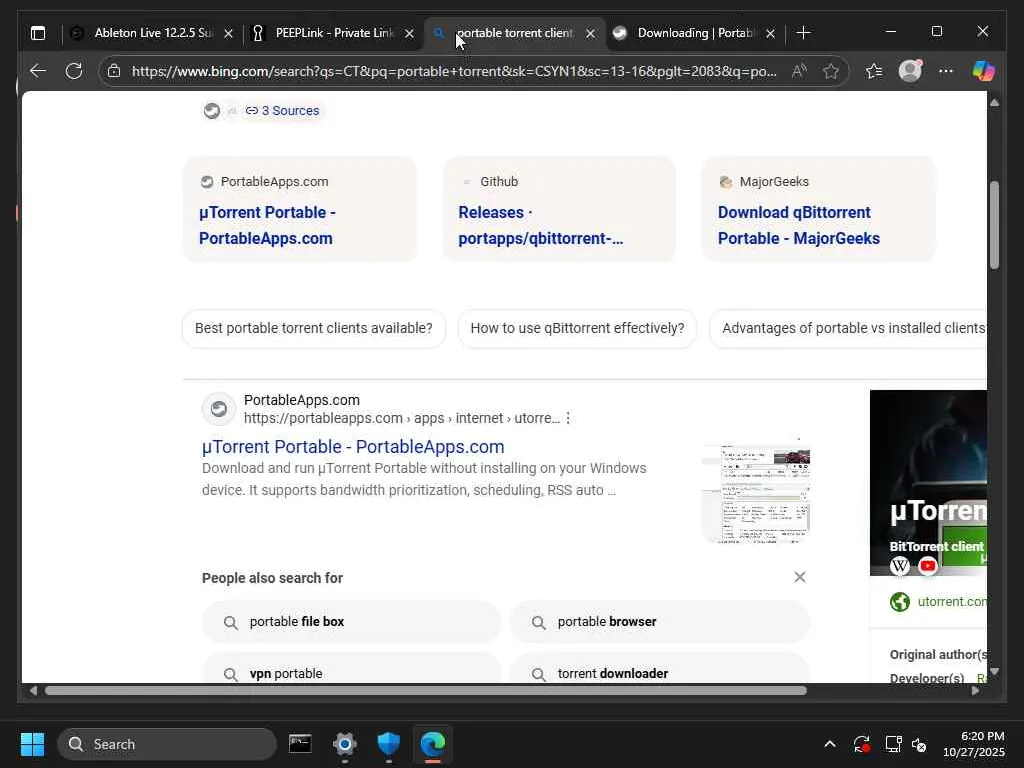
Task: Open Windows Security shield taskbar icon
Action: coord(389,744)
